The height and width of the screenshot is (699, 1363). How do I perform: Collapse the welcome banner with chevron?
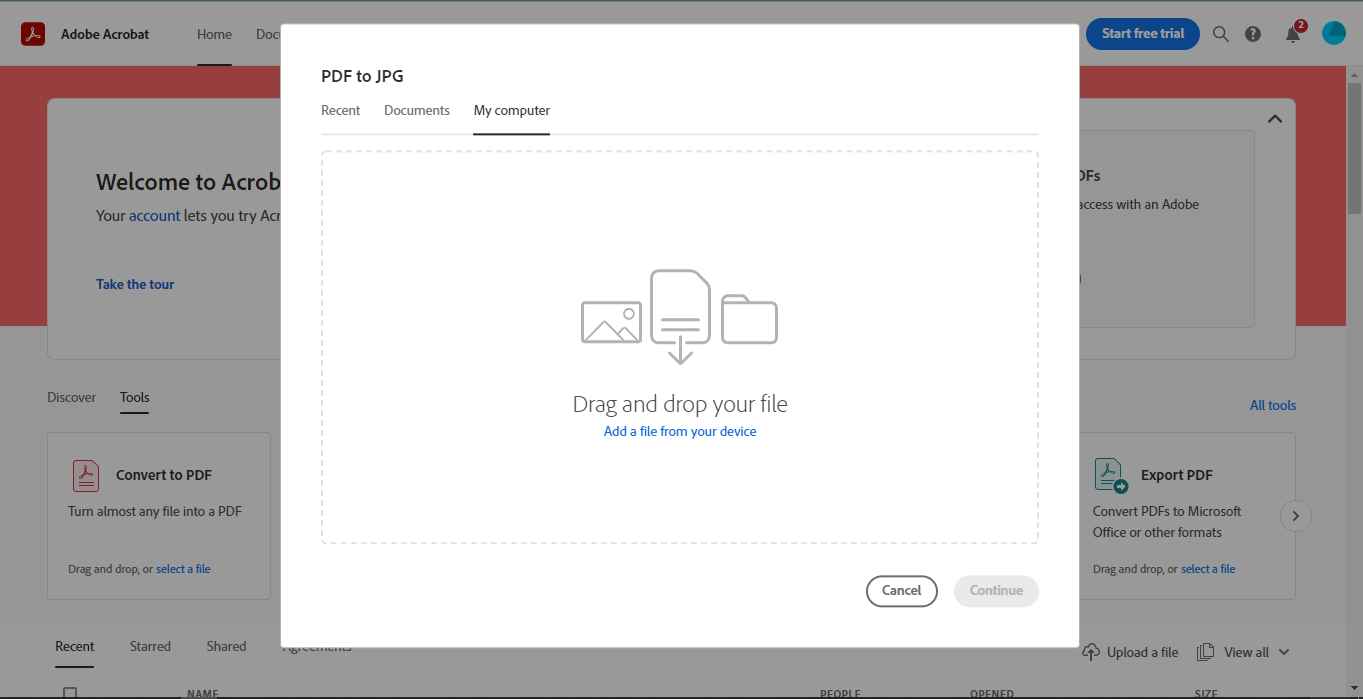1275,119
